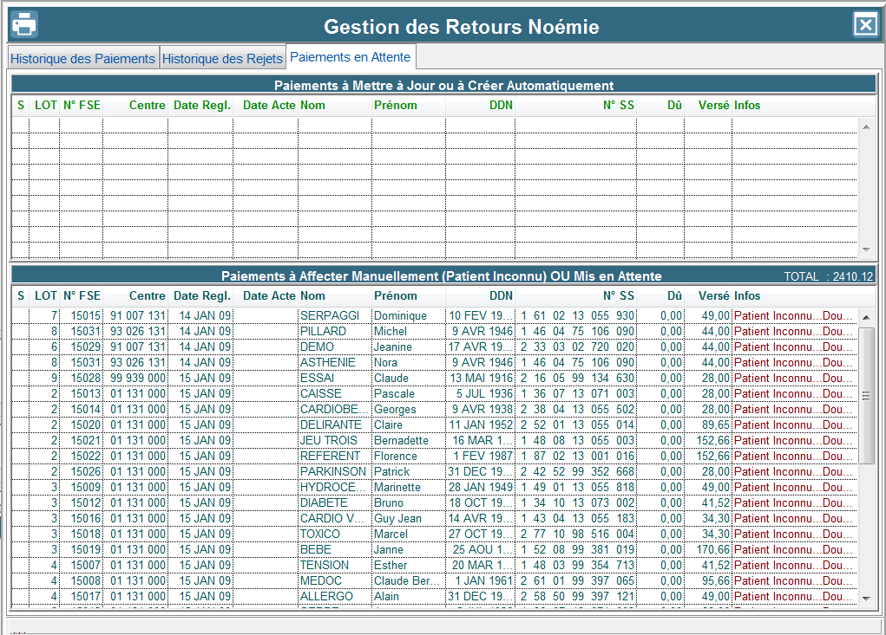Click the Nom column header in the manual payments table
Screen dimensions: 886x635
313,296
